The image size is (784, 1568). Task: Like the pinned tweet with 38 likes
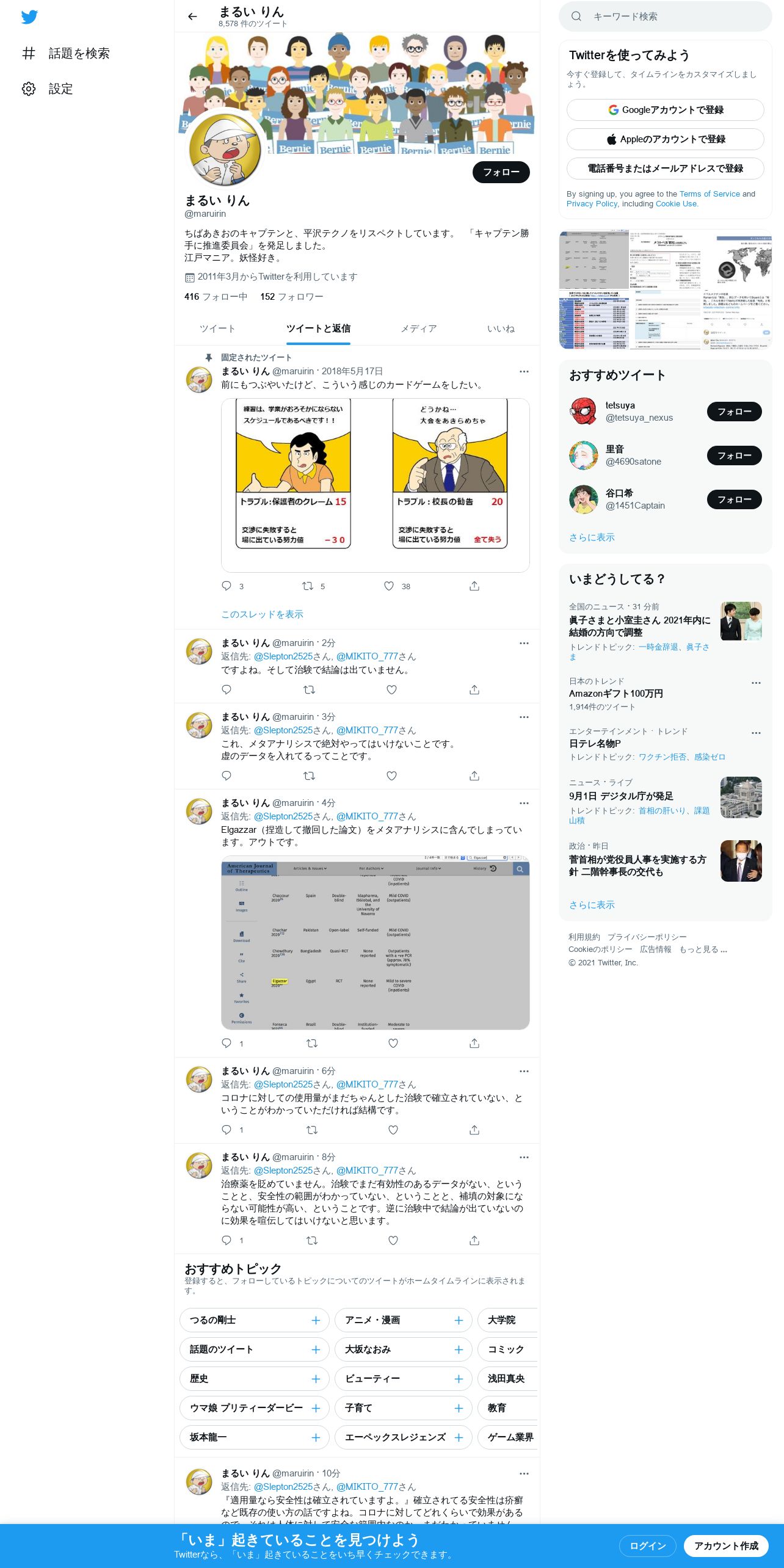(389, 586)
